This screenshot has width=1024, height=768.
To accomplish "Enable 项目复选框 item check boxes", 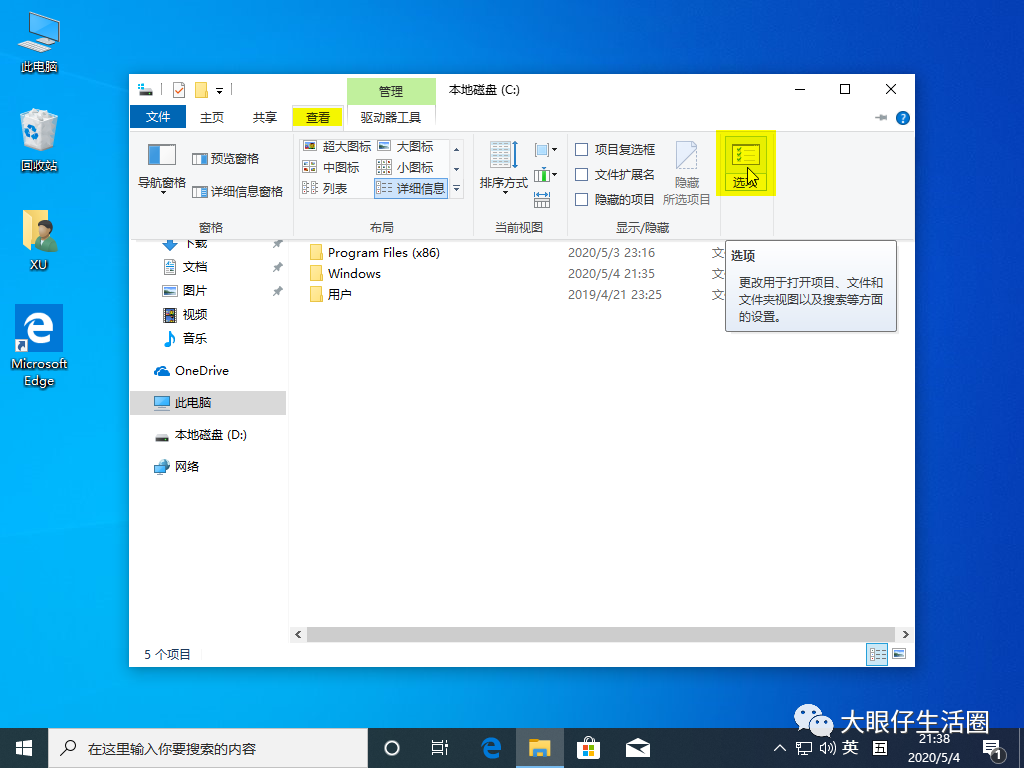I will (x=611, y=148).
